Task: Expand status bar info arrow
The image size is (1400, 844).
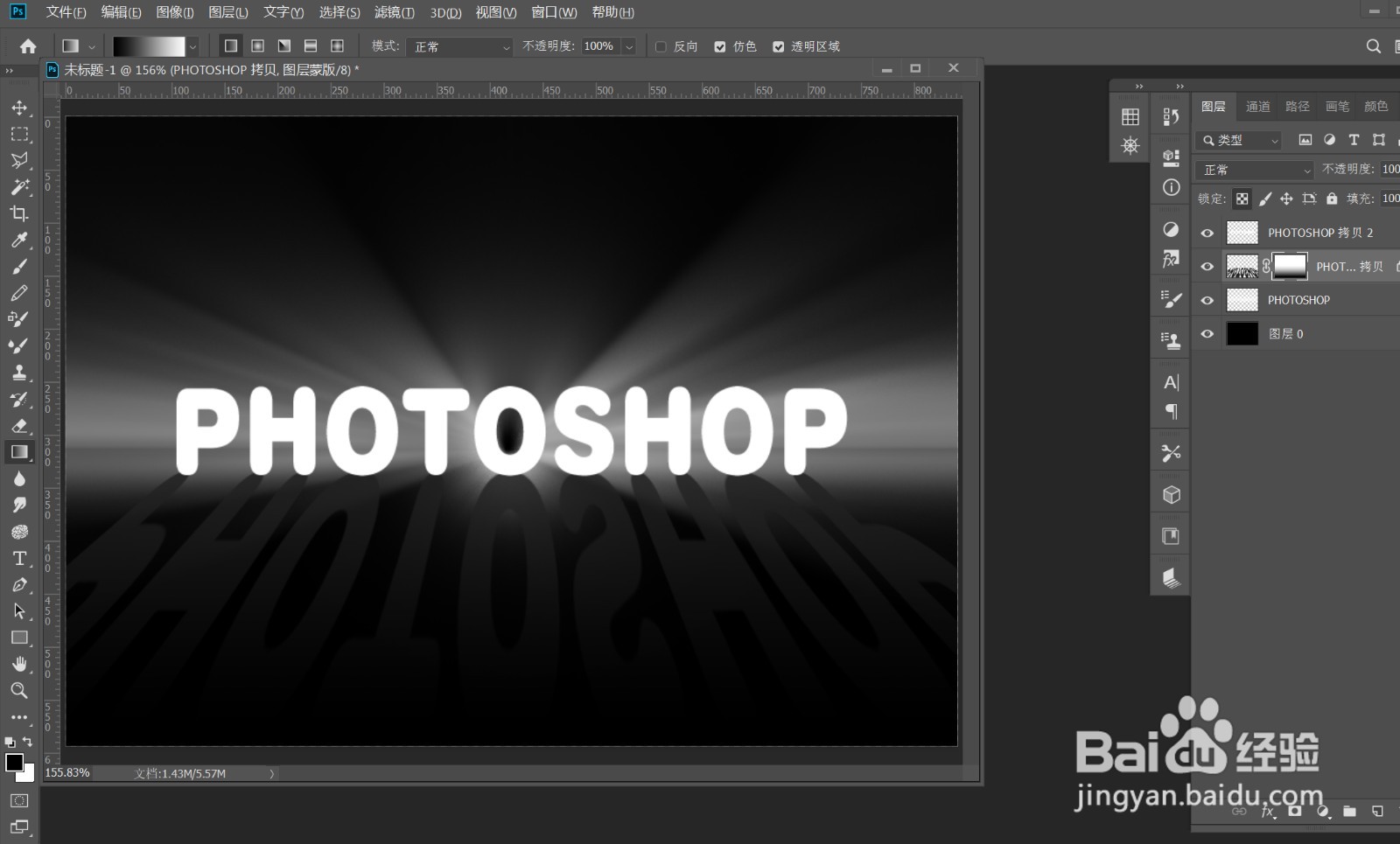Action: tap(271, 773)
